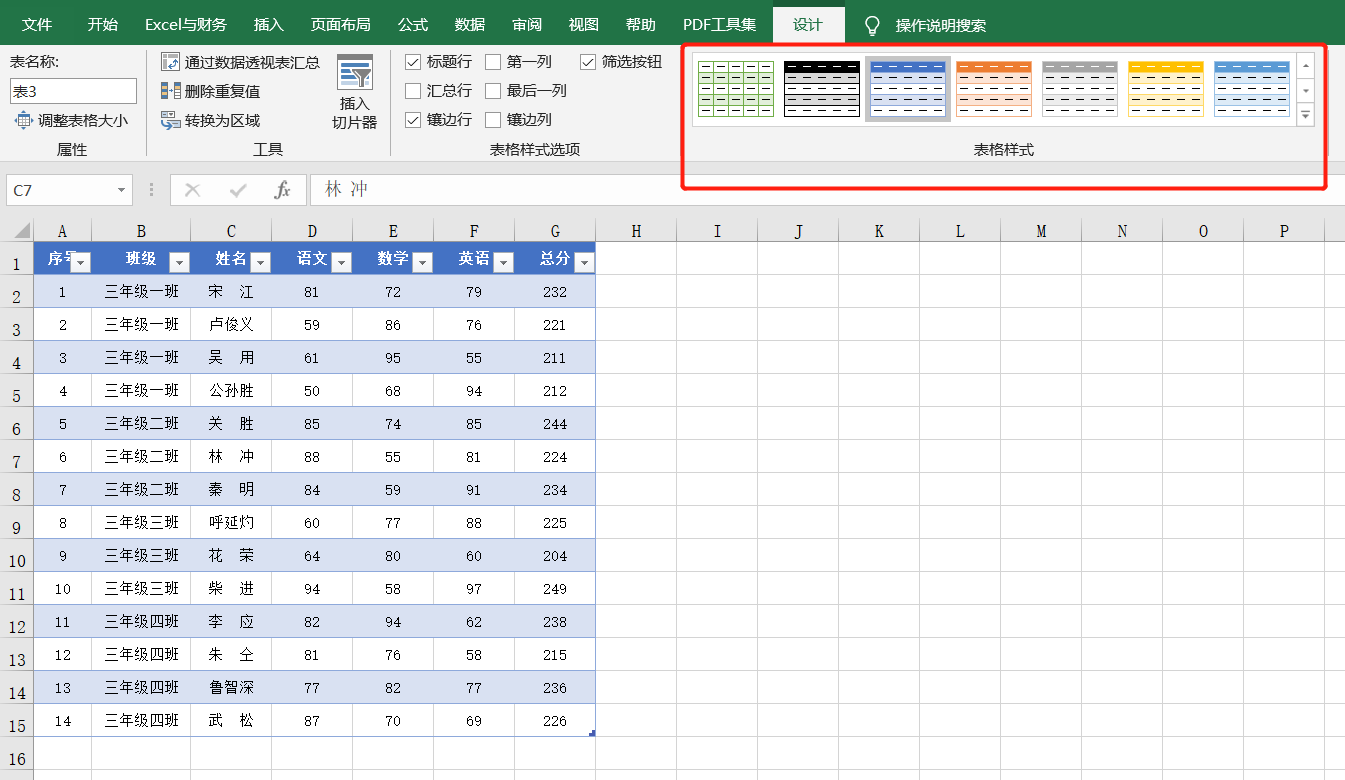This screenshot has width=1345, height=780.
Task: Open the Name Box dropdown arrow
Action: pos(124,190)
